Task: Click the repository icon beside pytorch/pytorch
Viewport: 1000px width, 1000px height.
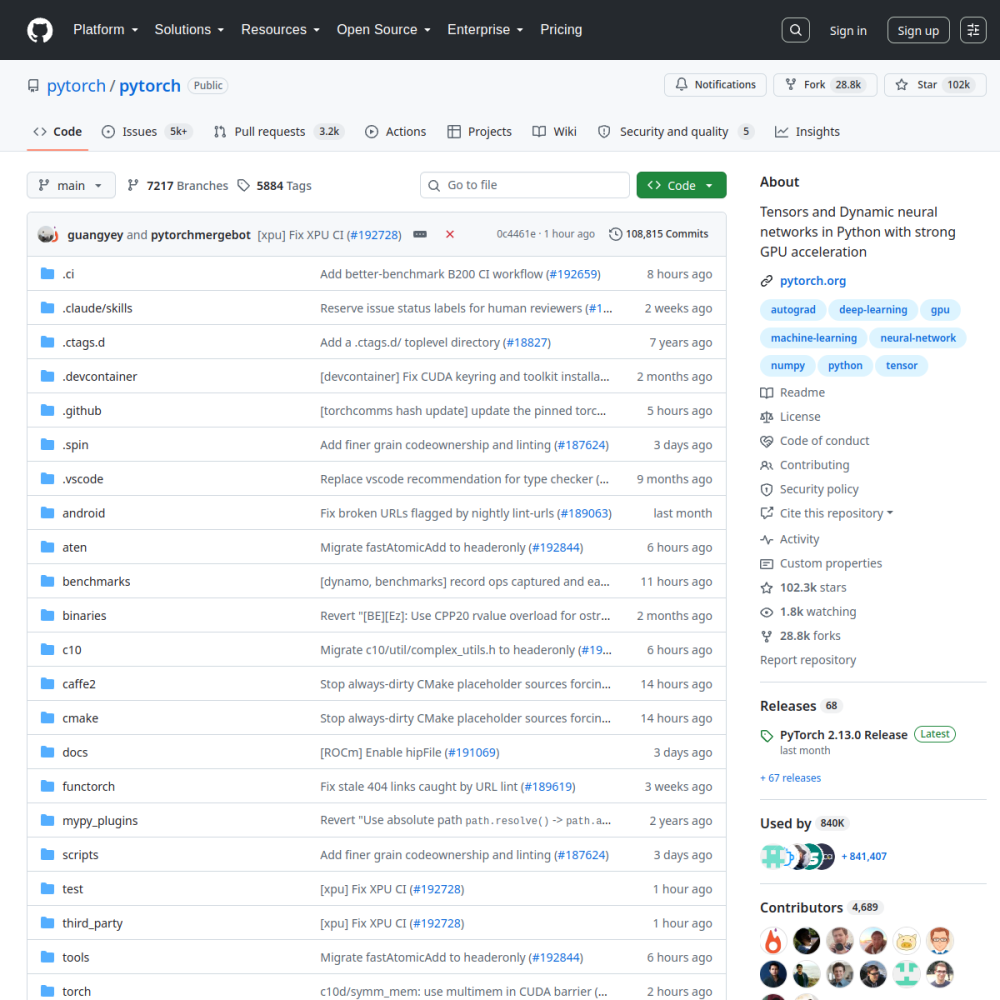Action: pos(33,85)
